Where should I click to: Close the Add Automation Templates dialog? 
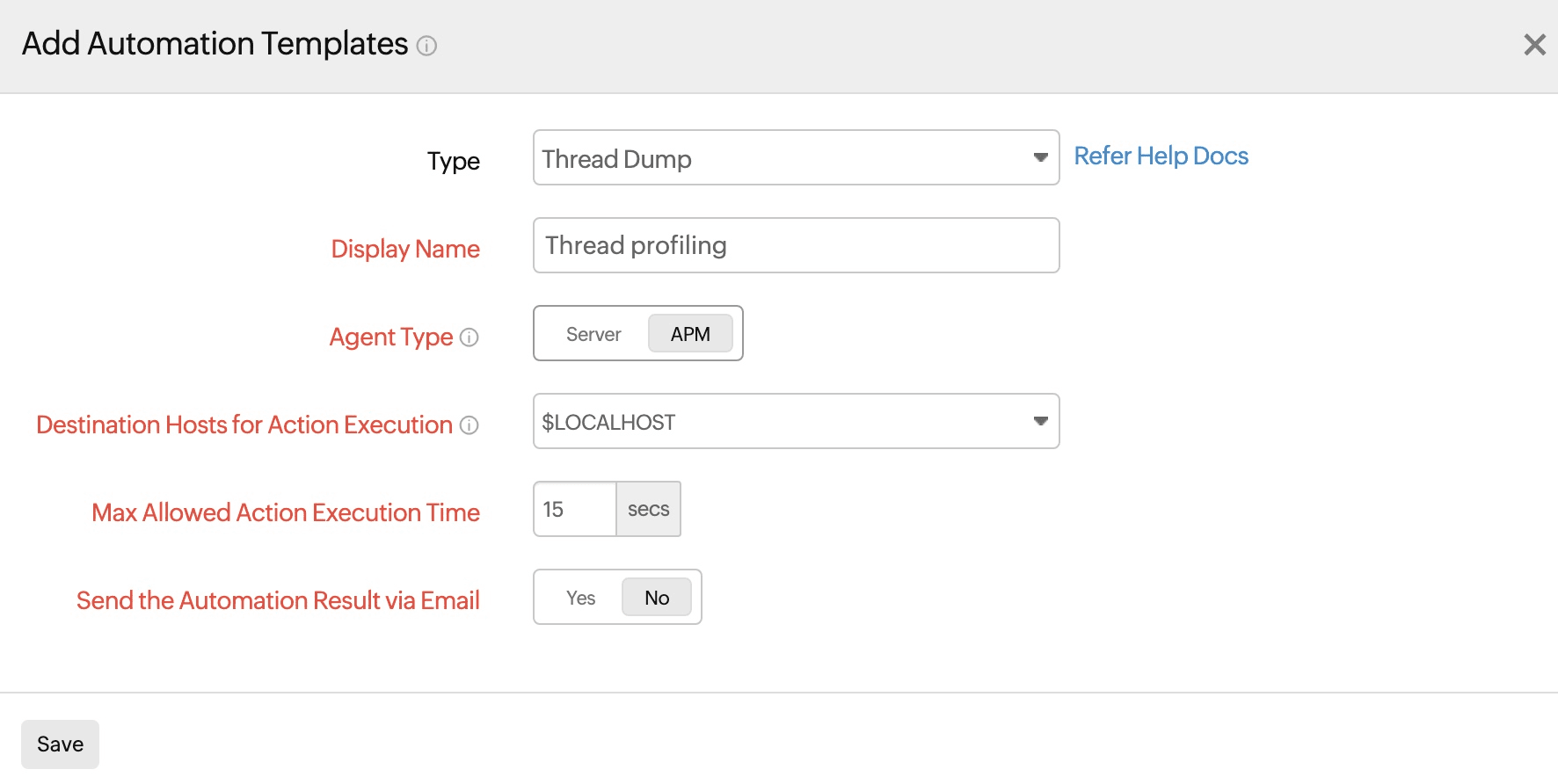(x=1534, y=45)
